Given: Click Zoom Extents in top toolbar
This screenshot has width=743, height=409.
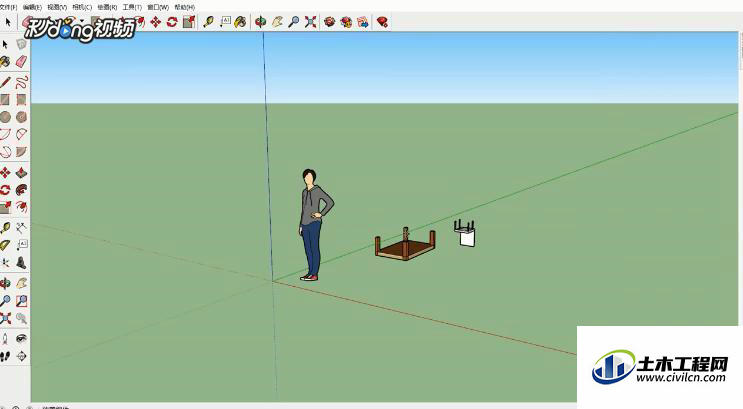Looking at the screenshot, I should click(310, 22).
